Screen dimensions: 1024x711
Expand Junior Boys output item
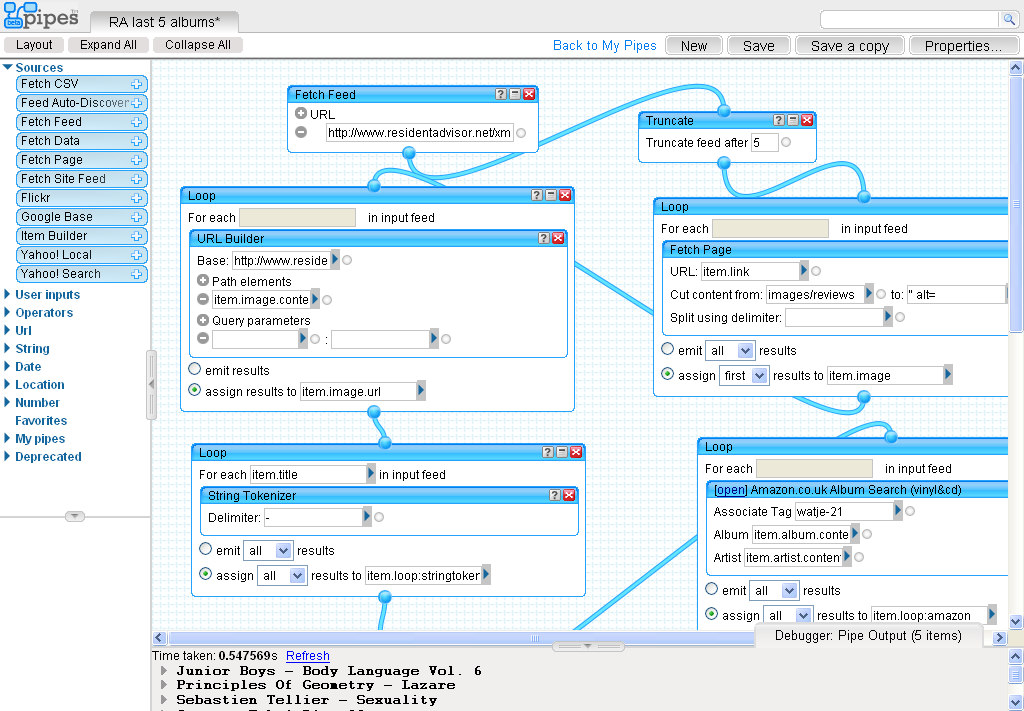point(164,671)
